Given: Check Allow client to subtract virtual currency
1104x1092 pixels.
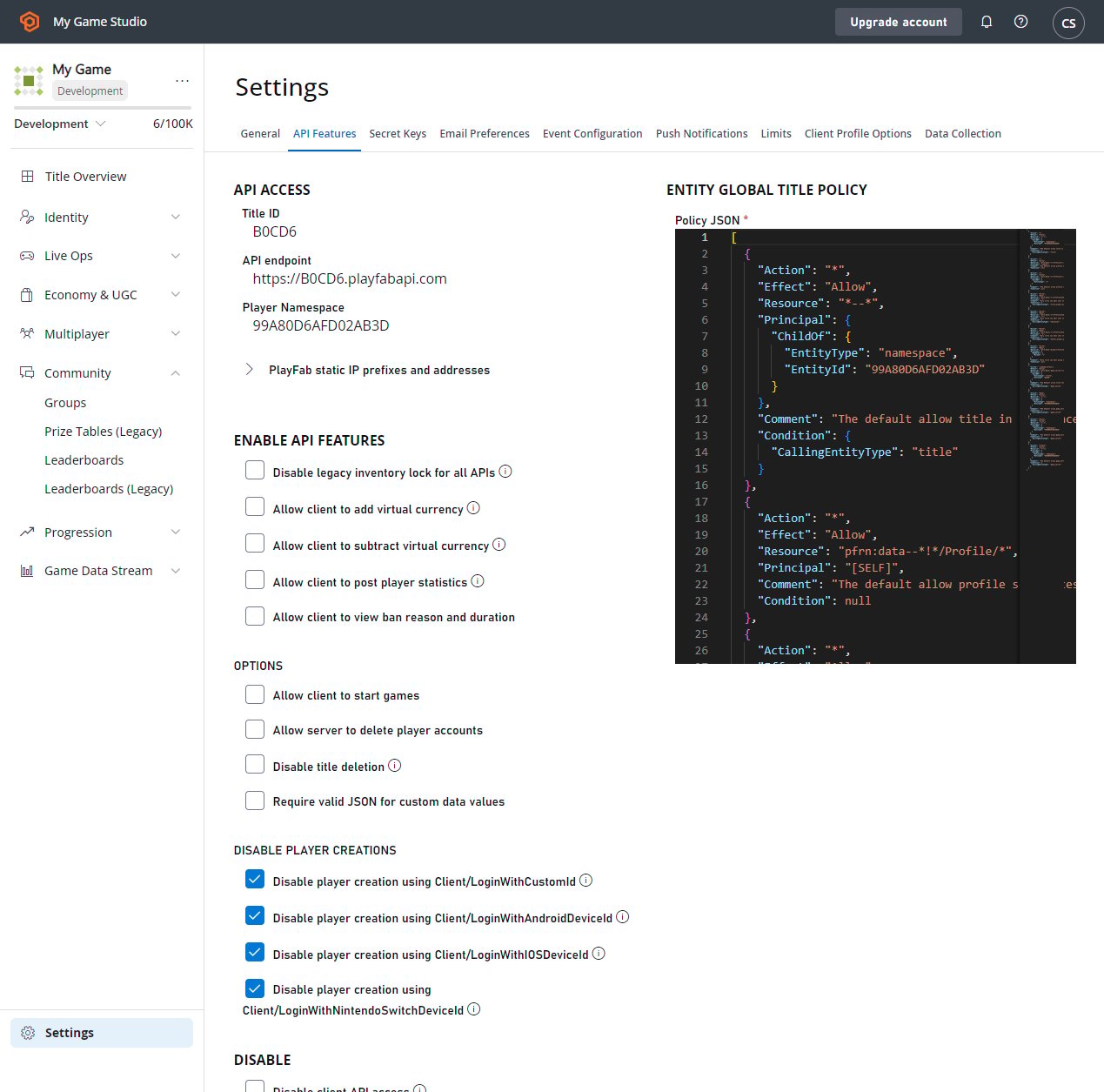Looking at the screenshot, I should pyautogui.click(x=255, y=544).
